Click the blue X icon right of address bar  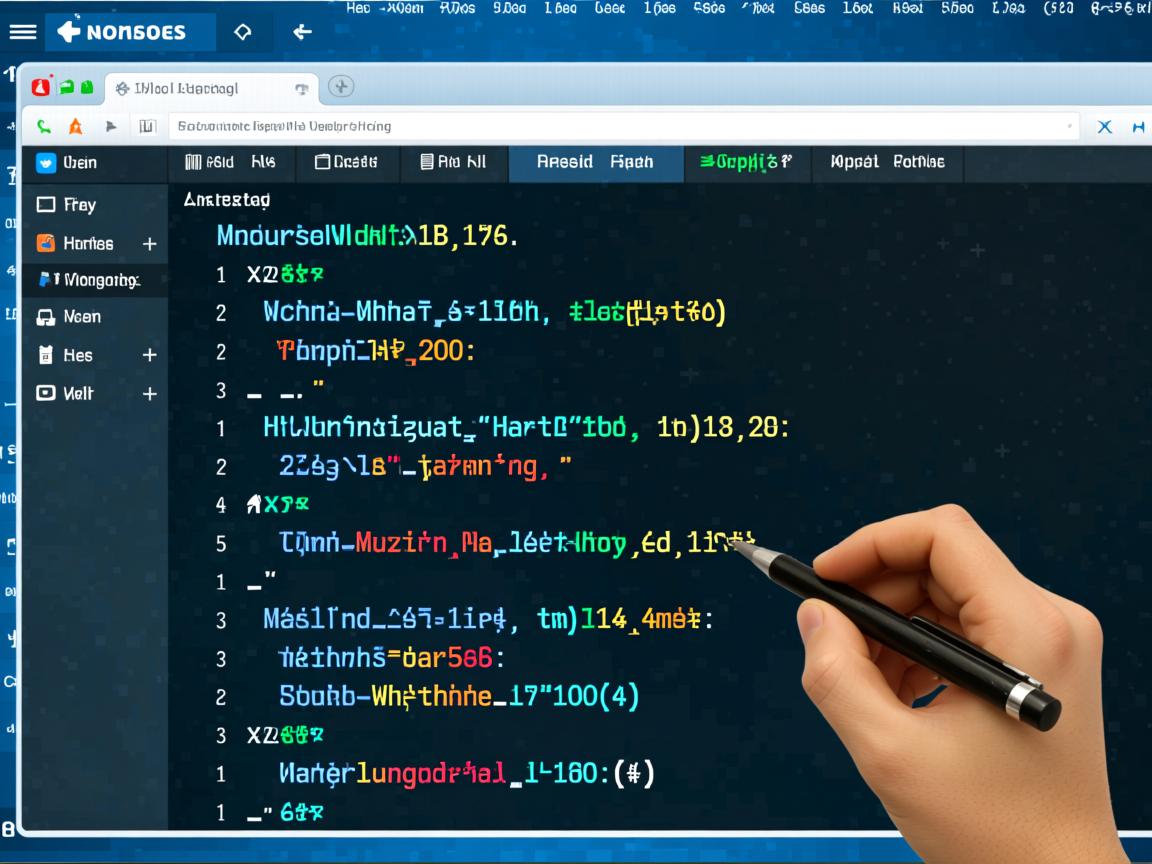coord(1105,126)
